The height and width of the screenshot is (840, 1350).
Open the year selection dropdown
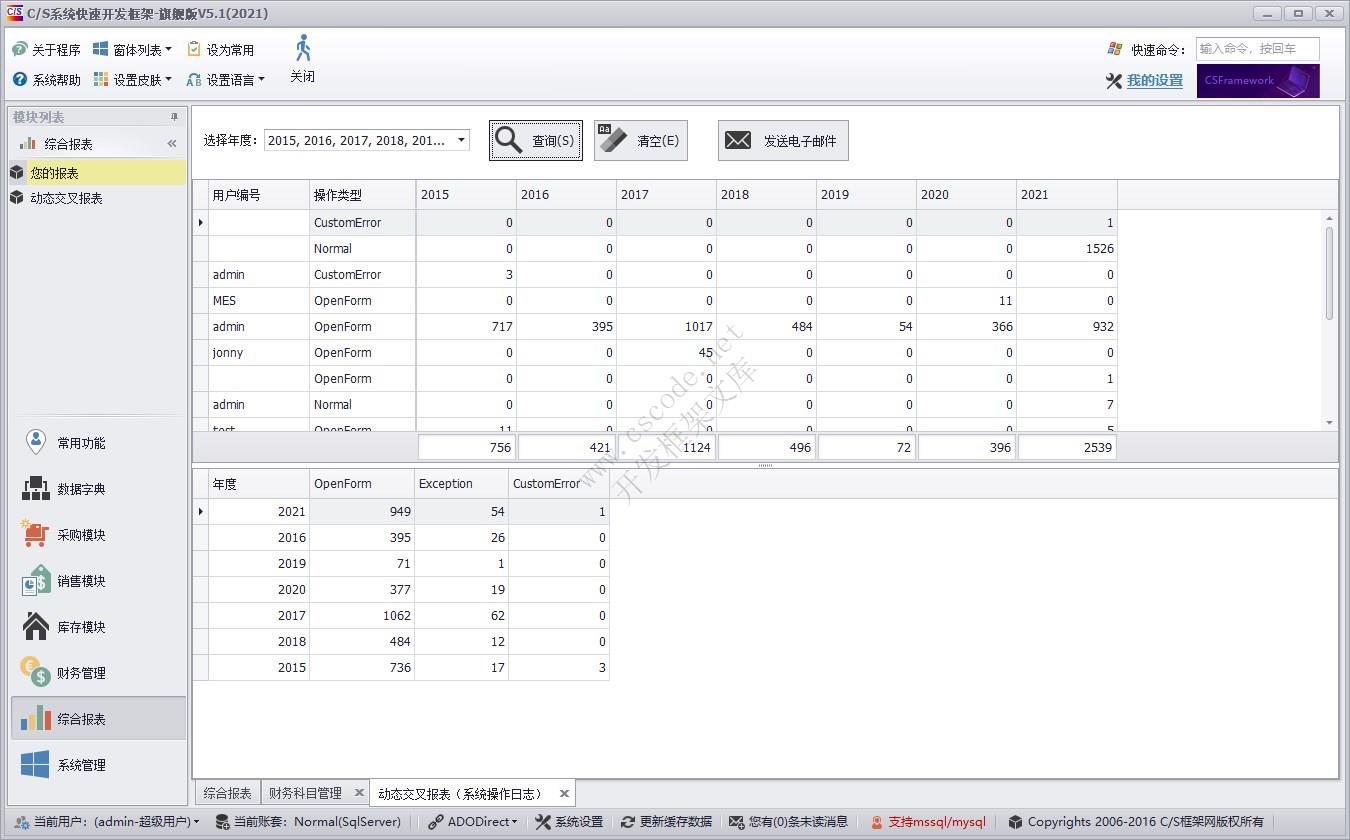pos(461,140)
